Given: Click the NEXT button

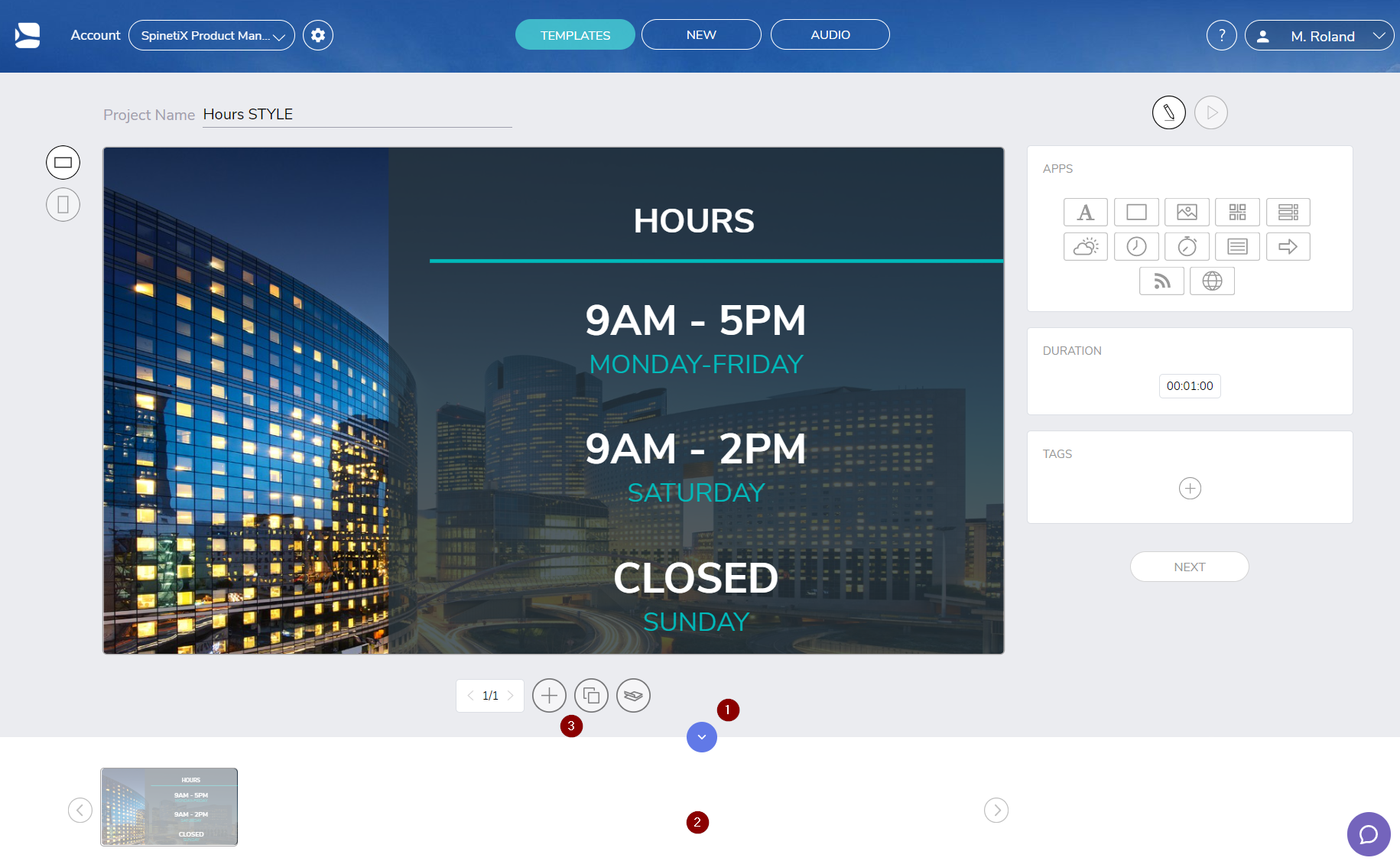Looking at the screenshot, I should pyautogui.click(x=1190, y=567).
